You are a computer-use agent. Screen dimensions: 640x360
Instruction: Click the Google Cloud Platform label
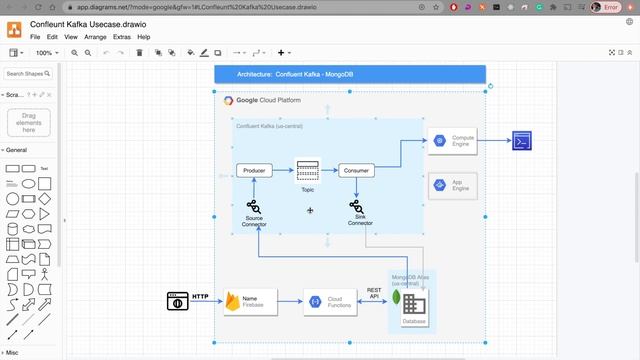coord(268,100)
